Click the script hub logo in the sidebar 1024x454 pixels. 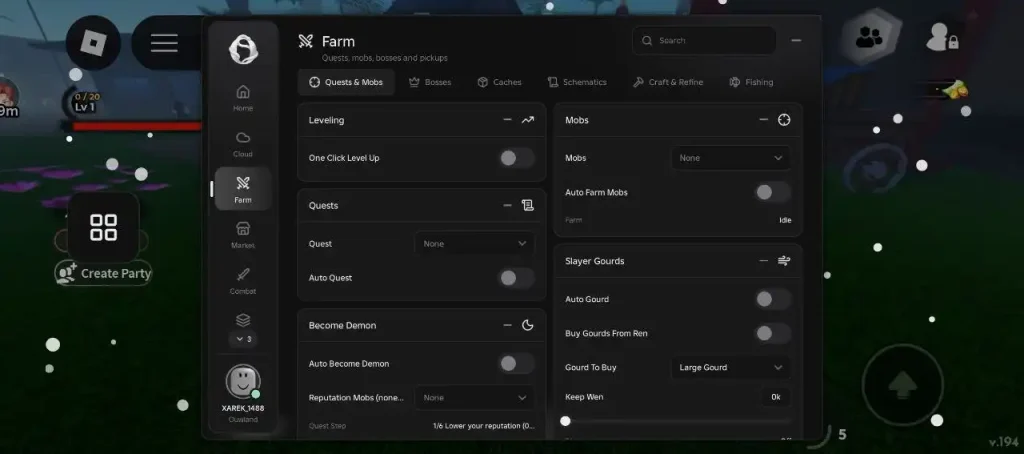pos(243,50)
